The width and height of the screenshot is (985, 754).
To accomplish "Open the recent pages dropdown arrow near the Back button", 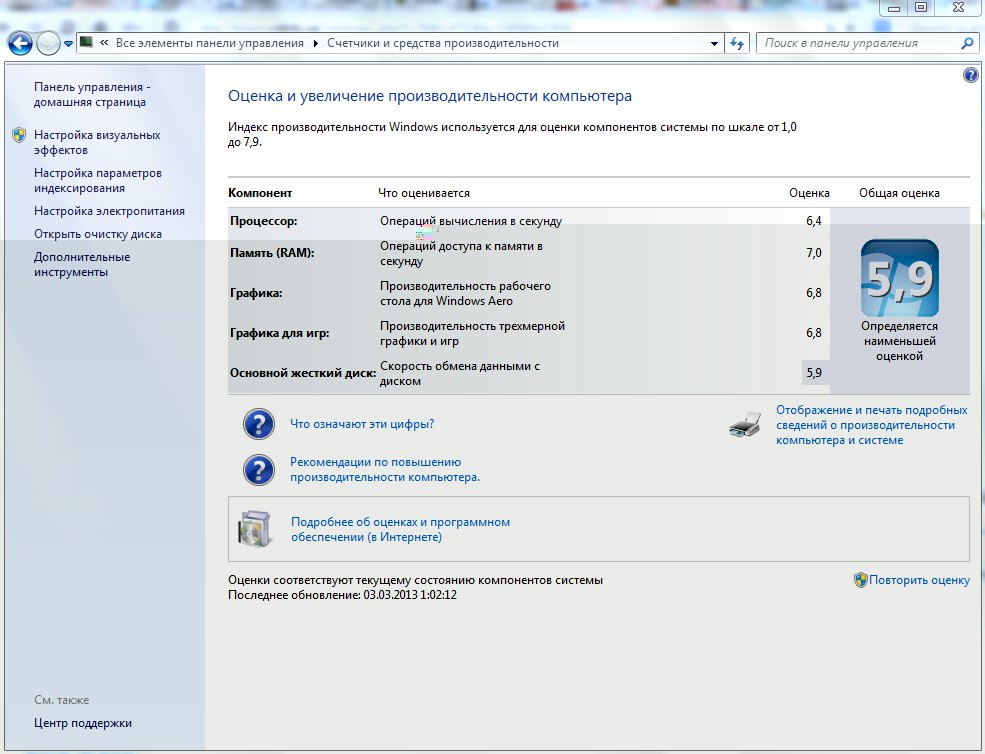I will pyautogui.click(x=68, y=43).
